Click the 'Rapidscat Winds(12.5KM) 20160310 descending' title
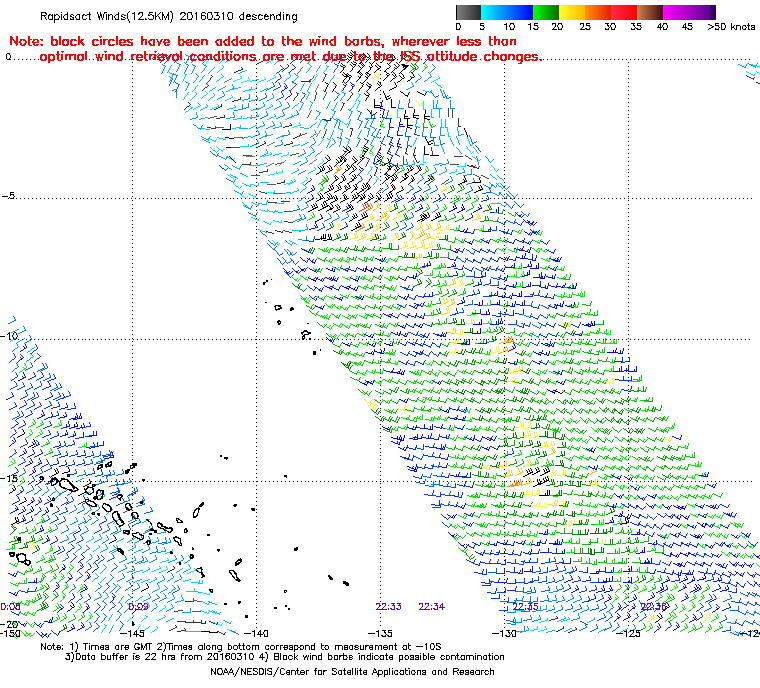The image size is (760, 688). click(x=169, y=16)
